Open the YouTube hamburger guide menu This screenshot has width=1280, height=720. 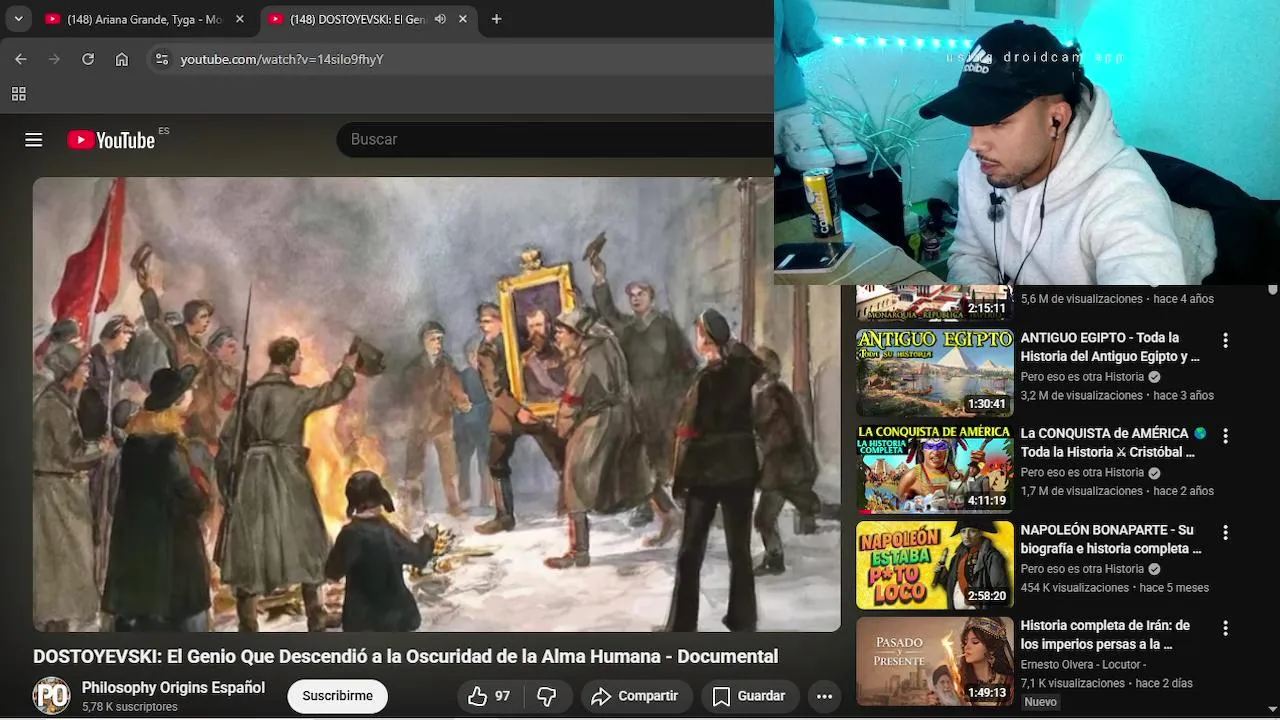34,140
